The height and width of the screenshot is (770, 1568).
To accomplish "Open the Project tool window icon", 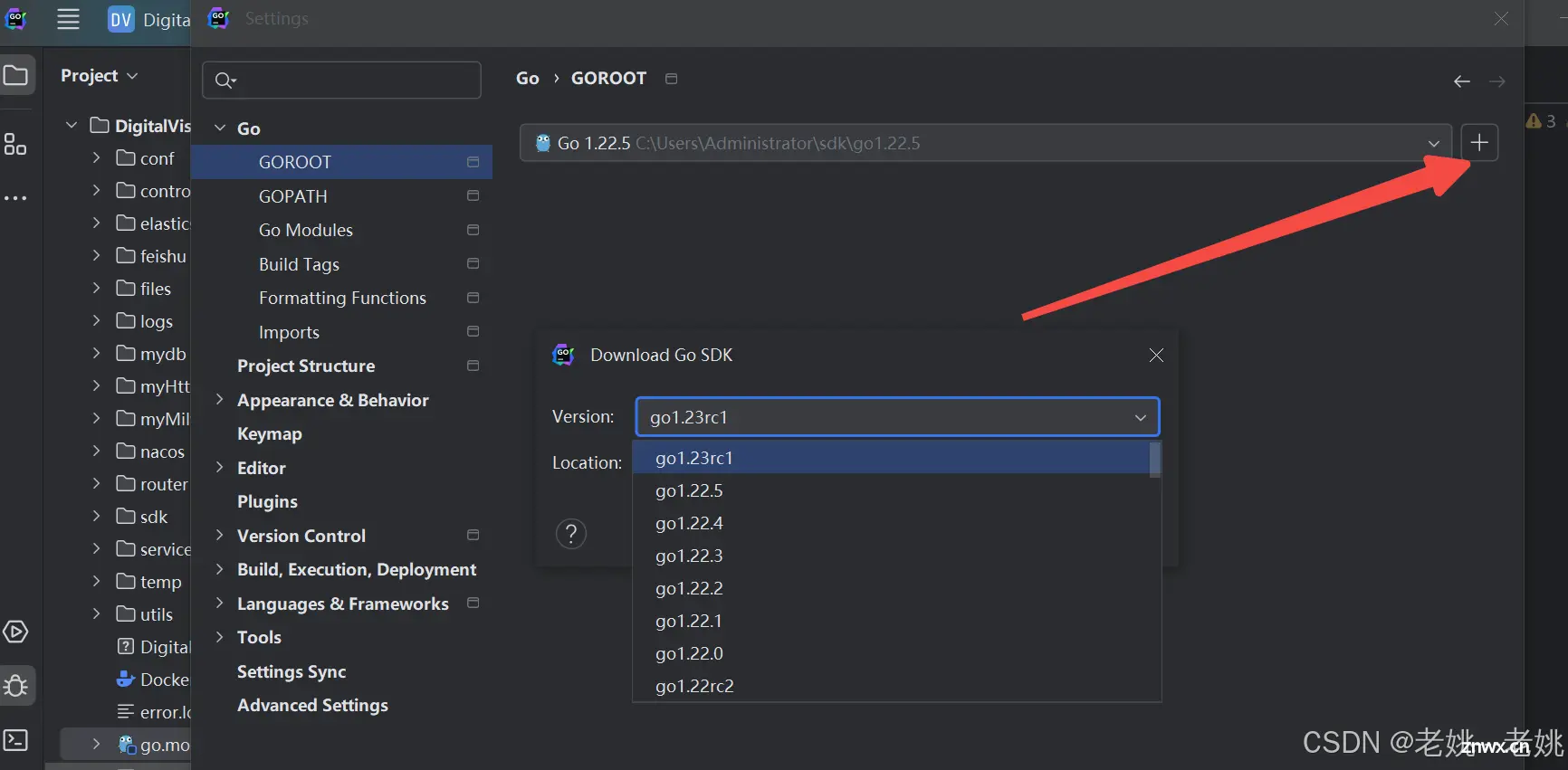I will 15,75.
